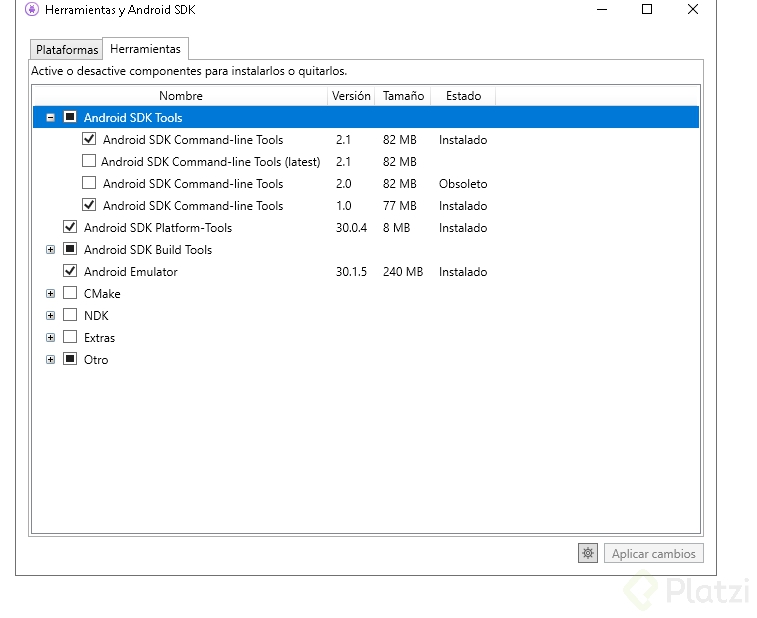The height and width of the screenshot is (618, 757).
Task: Check Android SDK Command-line Tools (latest)
Action: [89, 161]
